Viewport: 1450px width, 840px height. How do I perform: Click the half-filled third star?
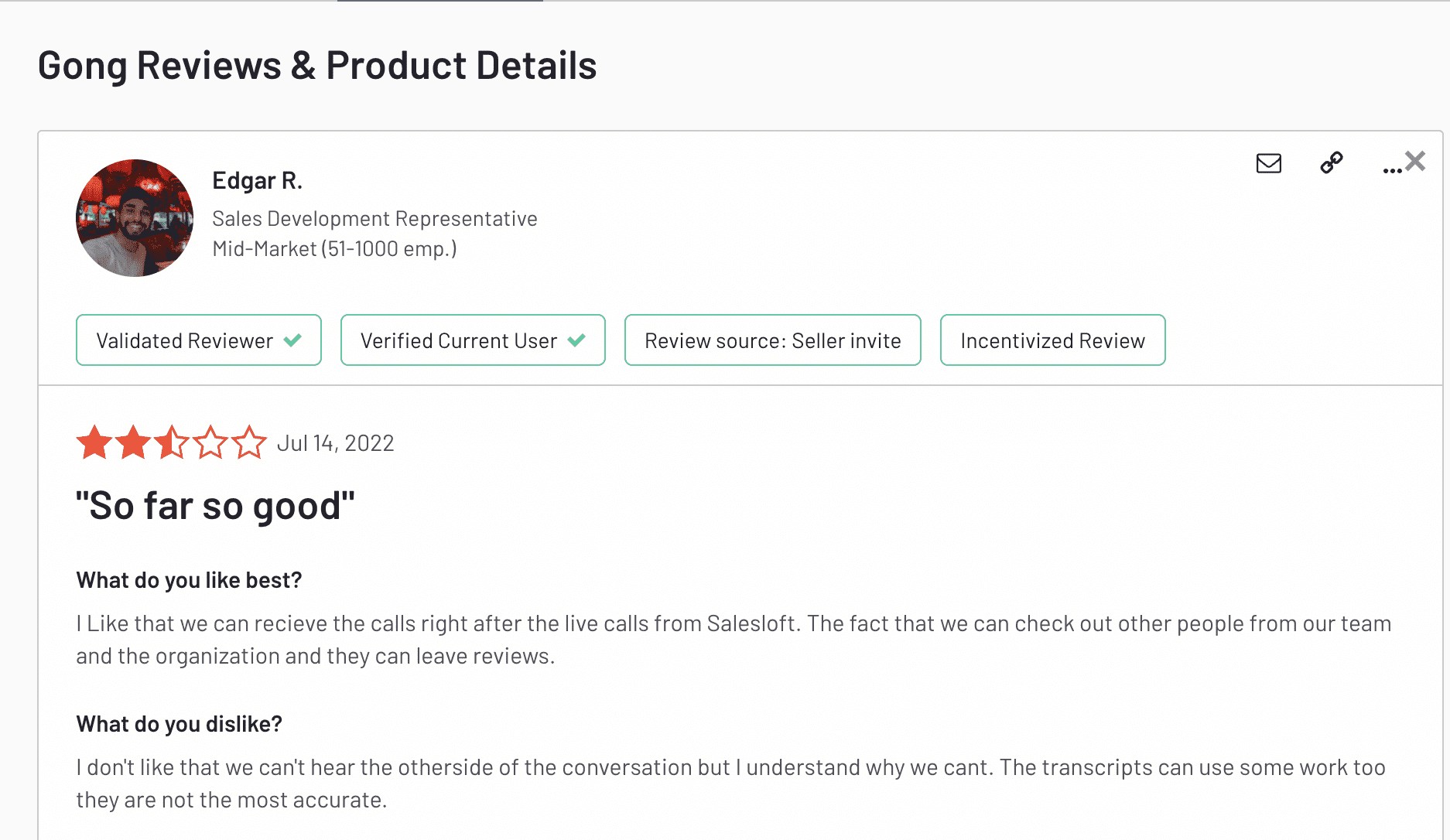tap(172, 442)
